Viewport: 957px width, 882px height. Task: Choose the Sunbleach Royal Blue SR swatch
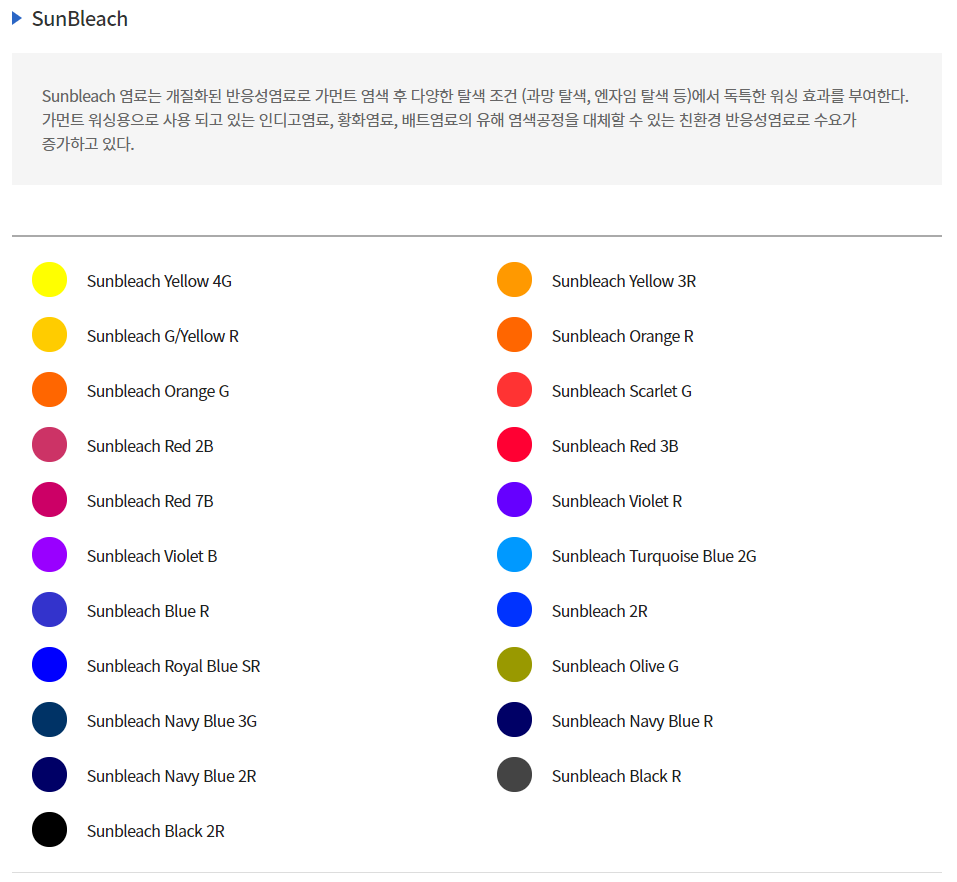pos(49,665)
